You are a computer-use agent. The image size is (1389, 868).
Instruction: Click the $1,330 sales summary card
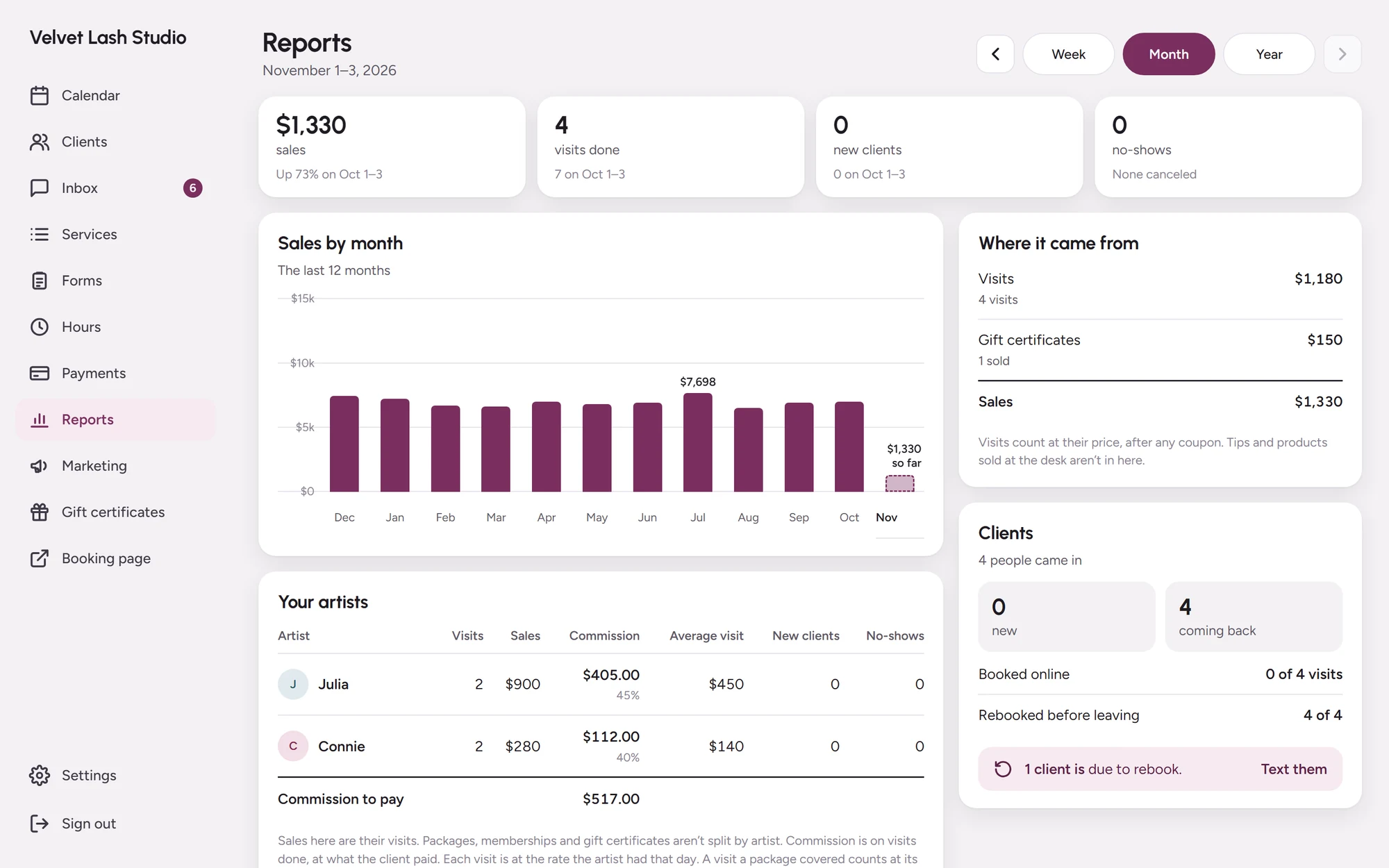pyautogui.click(x=392, y=147)
